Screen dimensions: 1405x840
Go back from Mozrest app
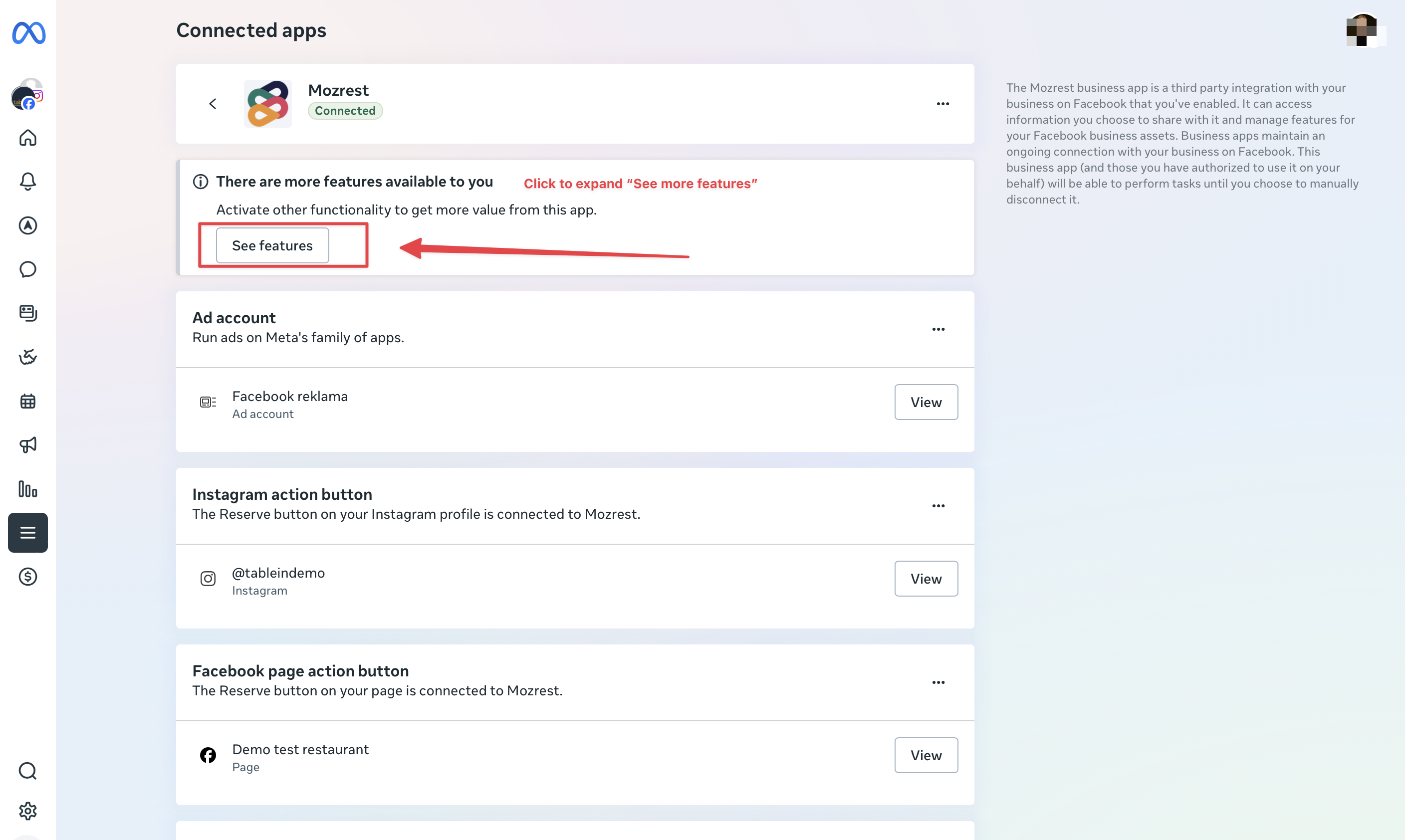tap(213, 104)
